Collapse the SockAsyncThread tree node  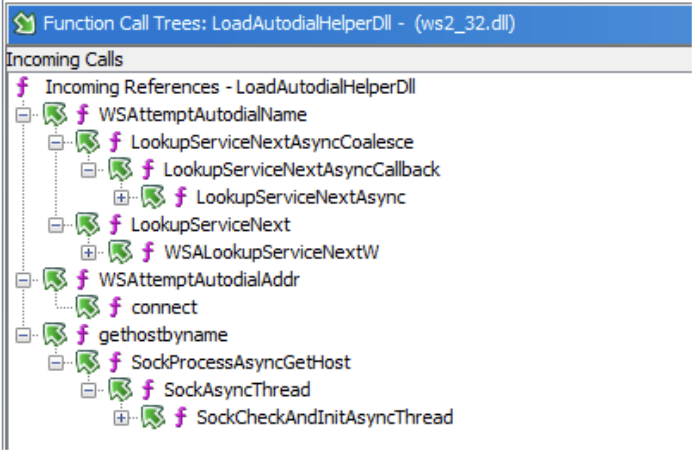pos(88,390)
